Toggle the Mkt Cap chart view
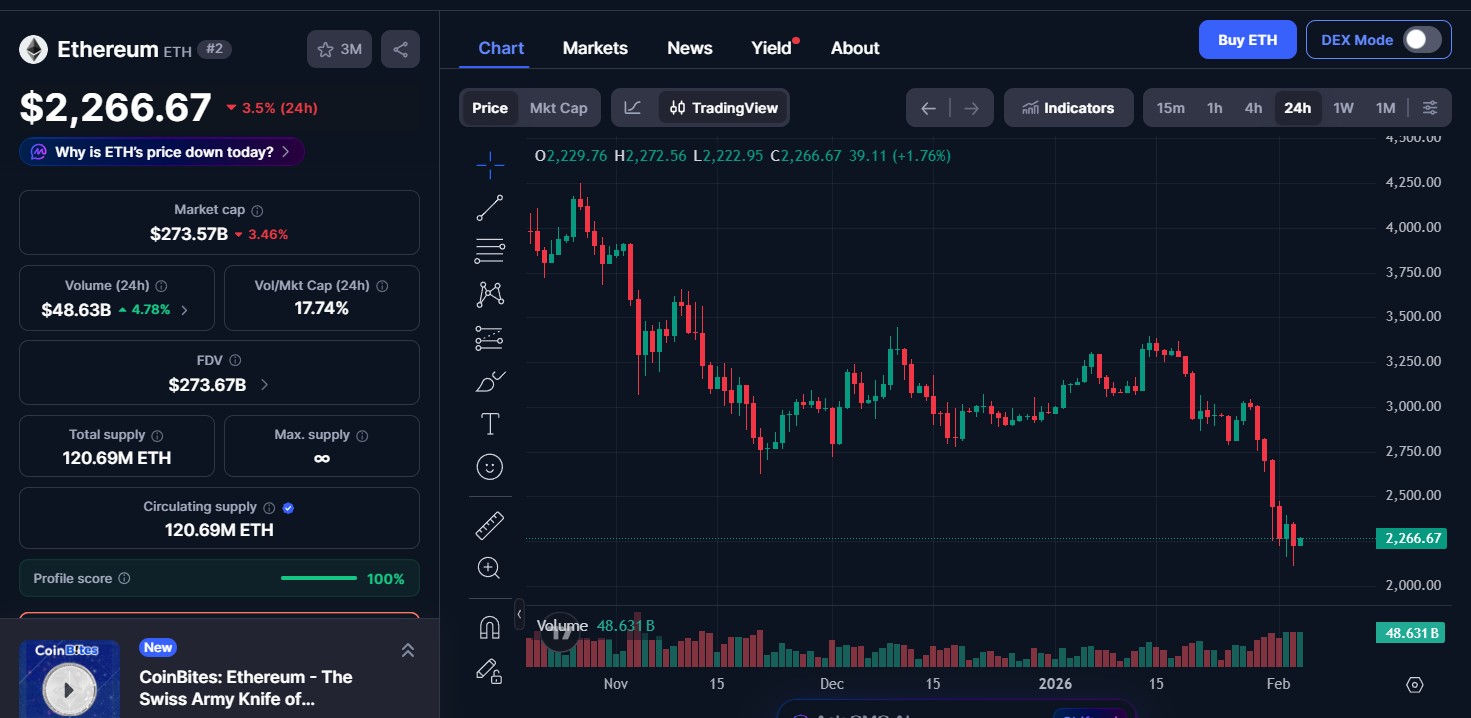The image size is (1471, 718). (559, 107)
